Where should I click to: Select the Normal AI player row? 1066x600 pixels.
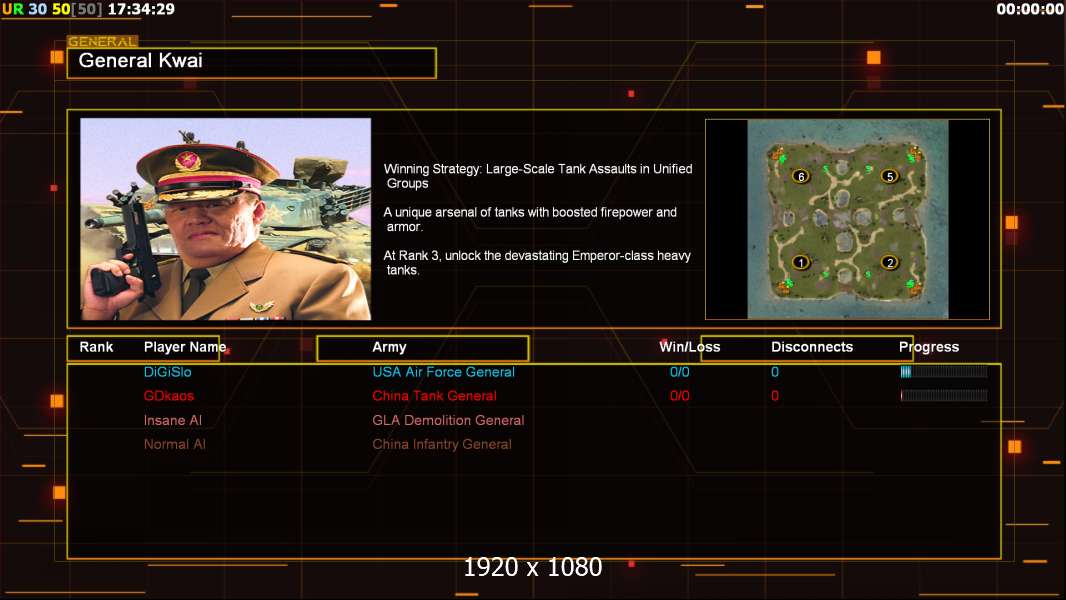point(174,444)
